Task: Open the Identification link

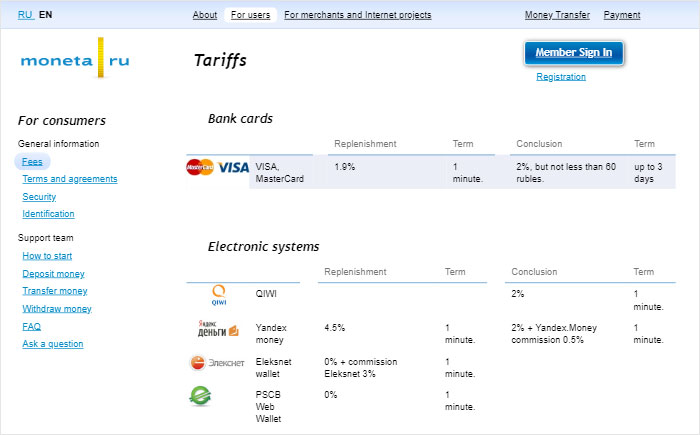Action: pyautogui.click(x=48, y=214)
